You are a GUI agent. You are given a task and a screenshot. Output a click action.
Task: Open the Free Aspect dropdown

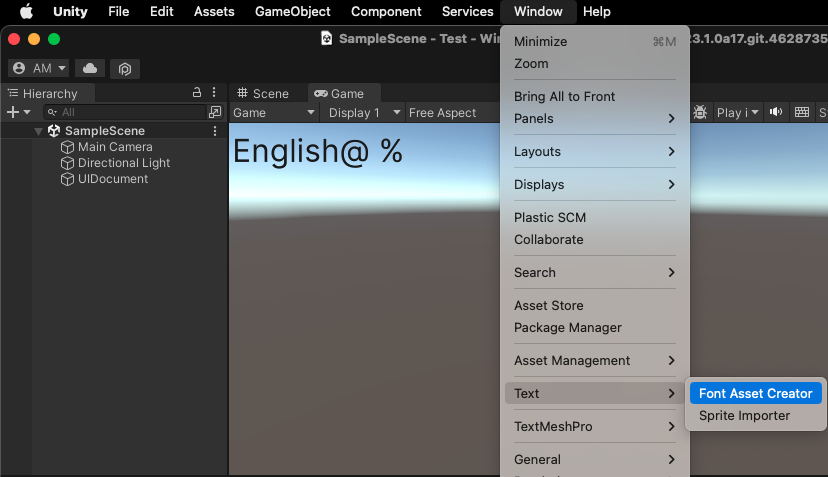[x=452, y=113]
